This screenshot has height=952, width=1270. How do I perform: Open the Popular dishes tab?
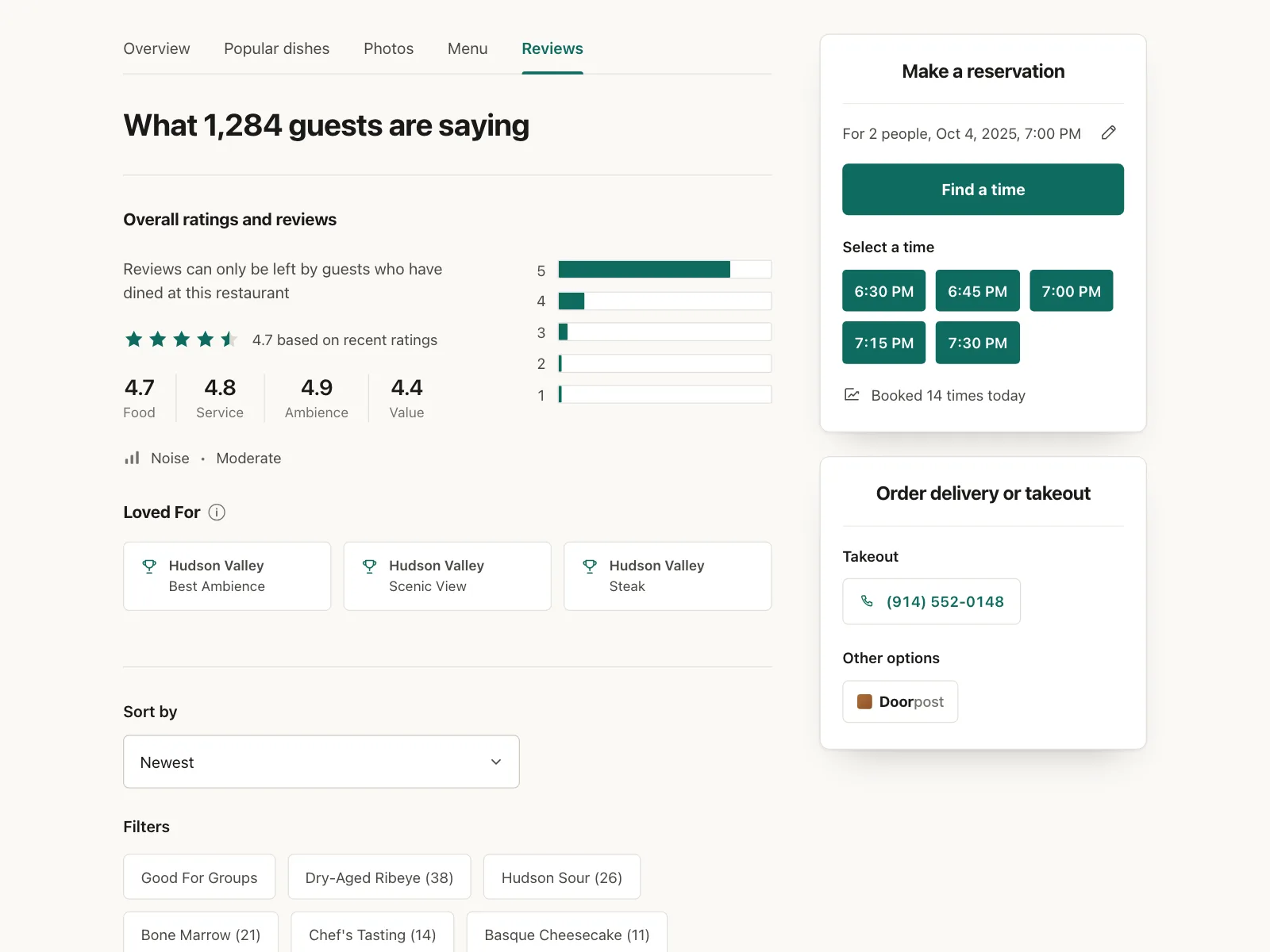[x=276, y=48]
